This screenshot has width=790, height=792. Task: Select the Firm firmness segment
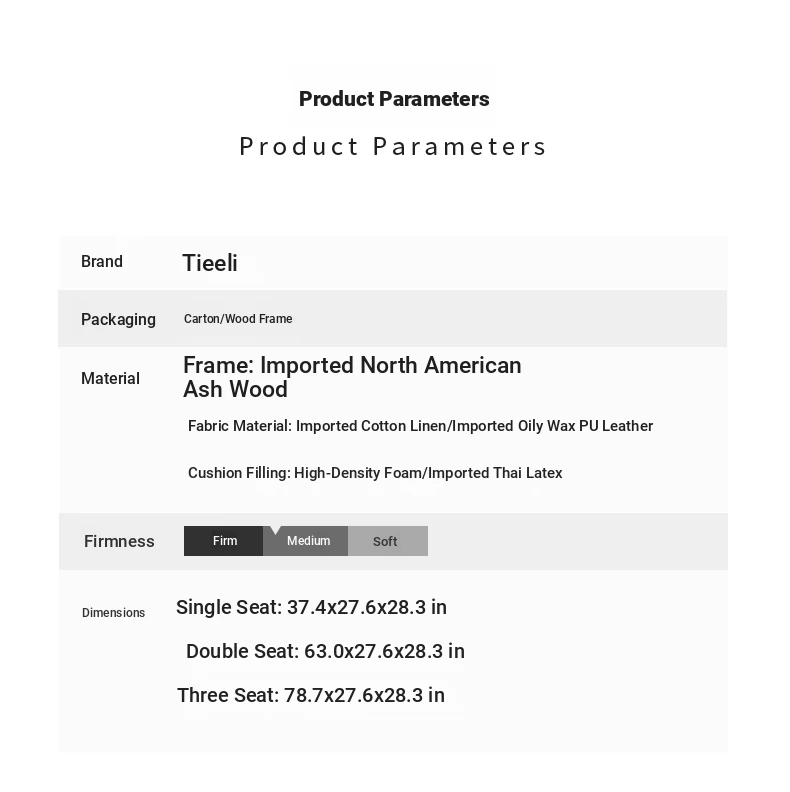point(224,541)
